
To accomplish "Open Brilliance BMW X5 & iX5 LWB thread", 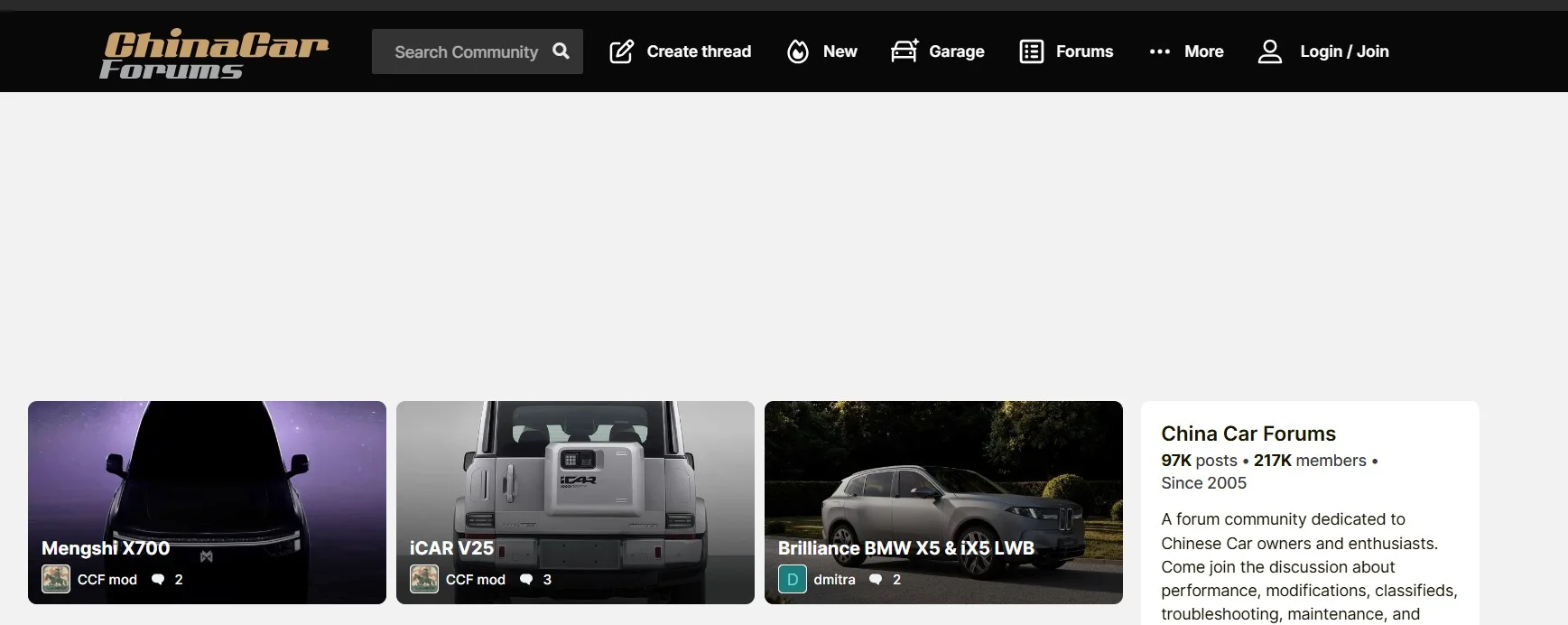I will 906,548.
